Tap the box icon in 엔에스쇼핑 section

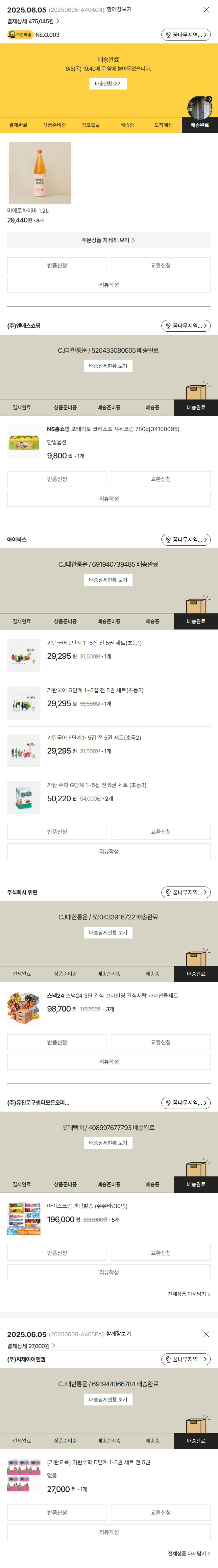pos(197,390)
